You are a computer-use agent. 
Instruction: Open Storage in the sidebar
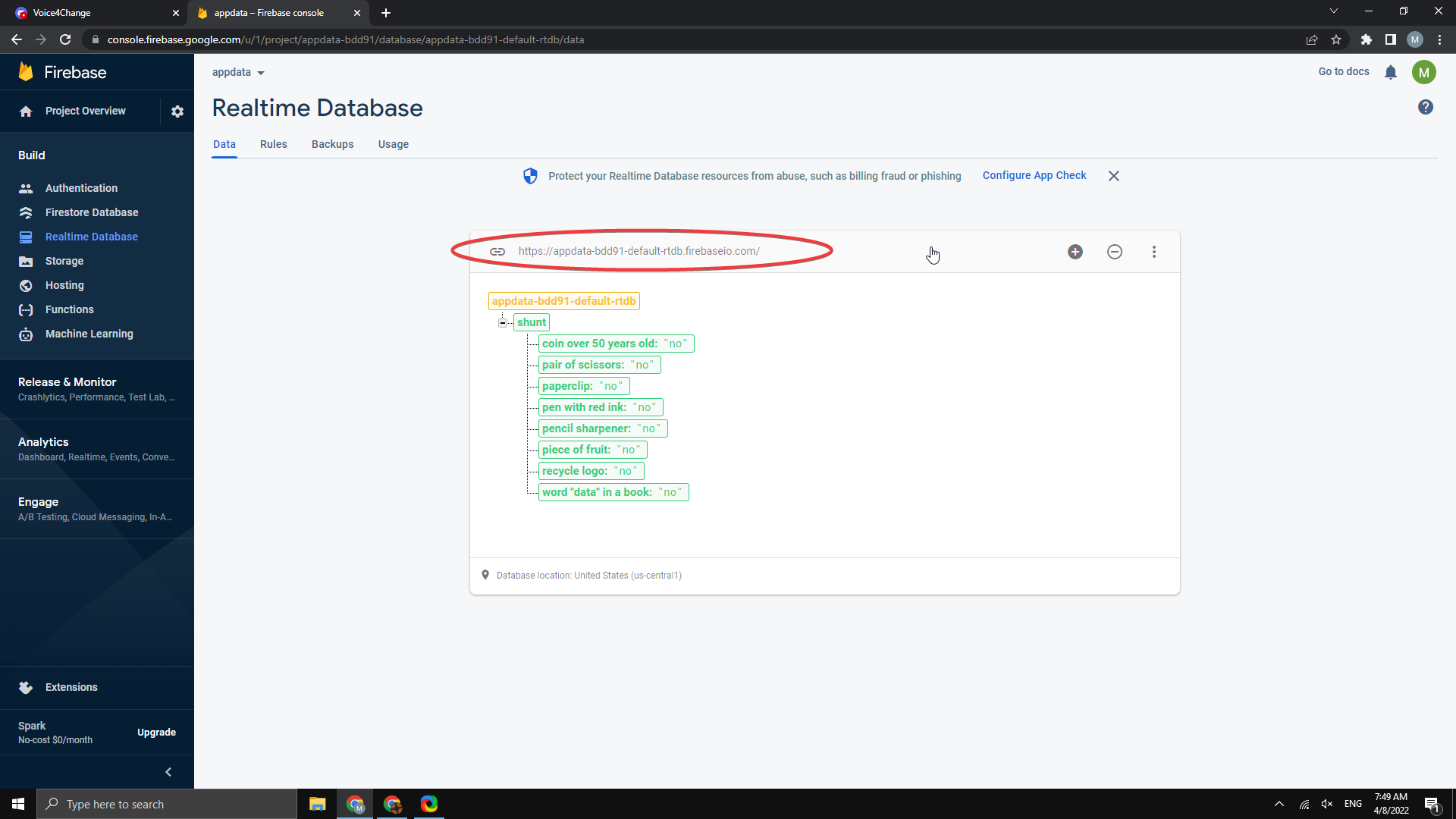[x=64, y=261]
